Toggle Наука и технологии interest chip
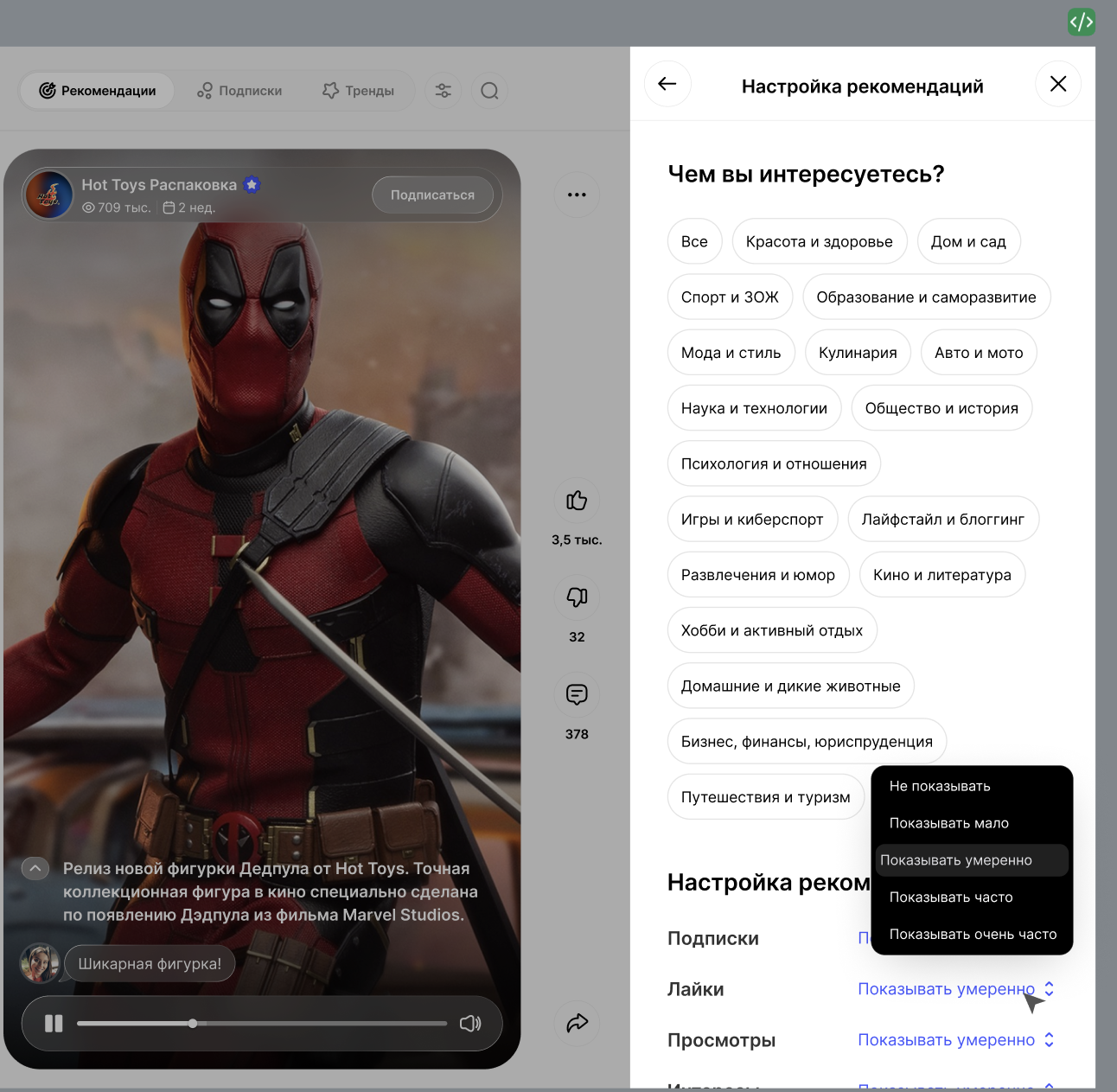The height and width of the screenshot is (1092, 1117). click(x=754, y=408)
